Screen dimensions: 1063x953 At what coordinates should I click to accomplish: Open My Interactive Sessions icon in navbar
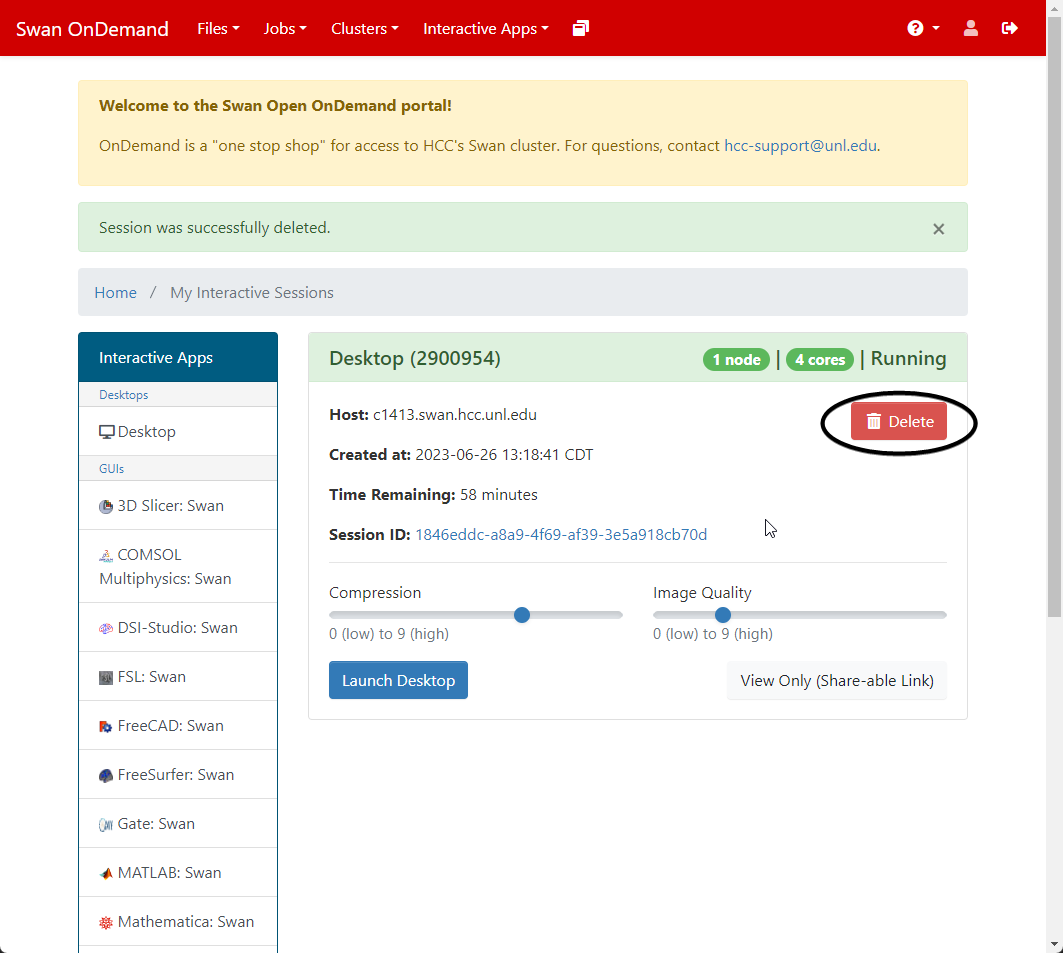(581, 28)
